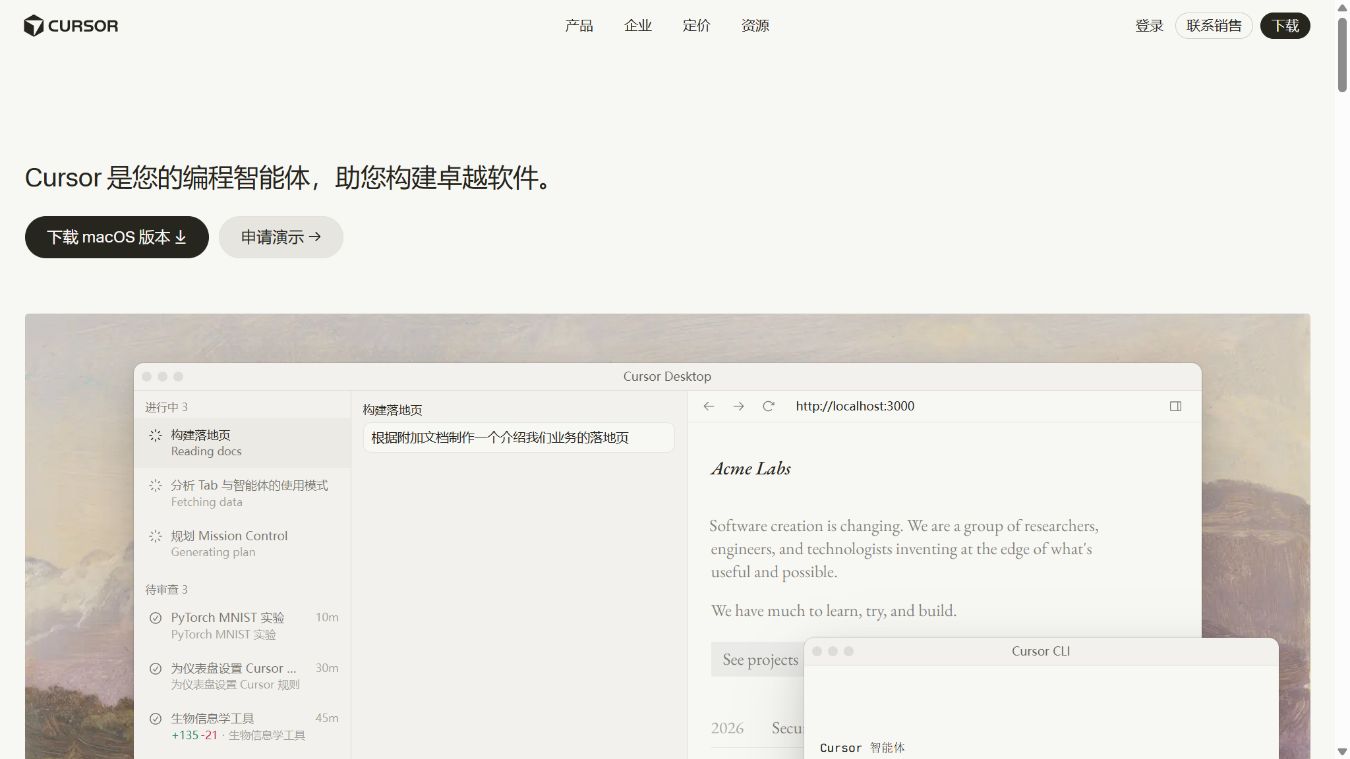The height and width of the screenshot is (759, 1350).
Task: Click the 进行中 3 section label
Action: coord(166,407)
